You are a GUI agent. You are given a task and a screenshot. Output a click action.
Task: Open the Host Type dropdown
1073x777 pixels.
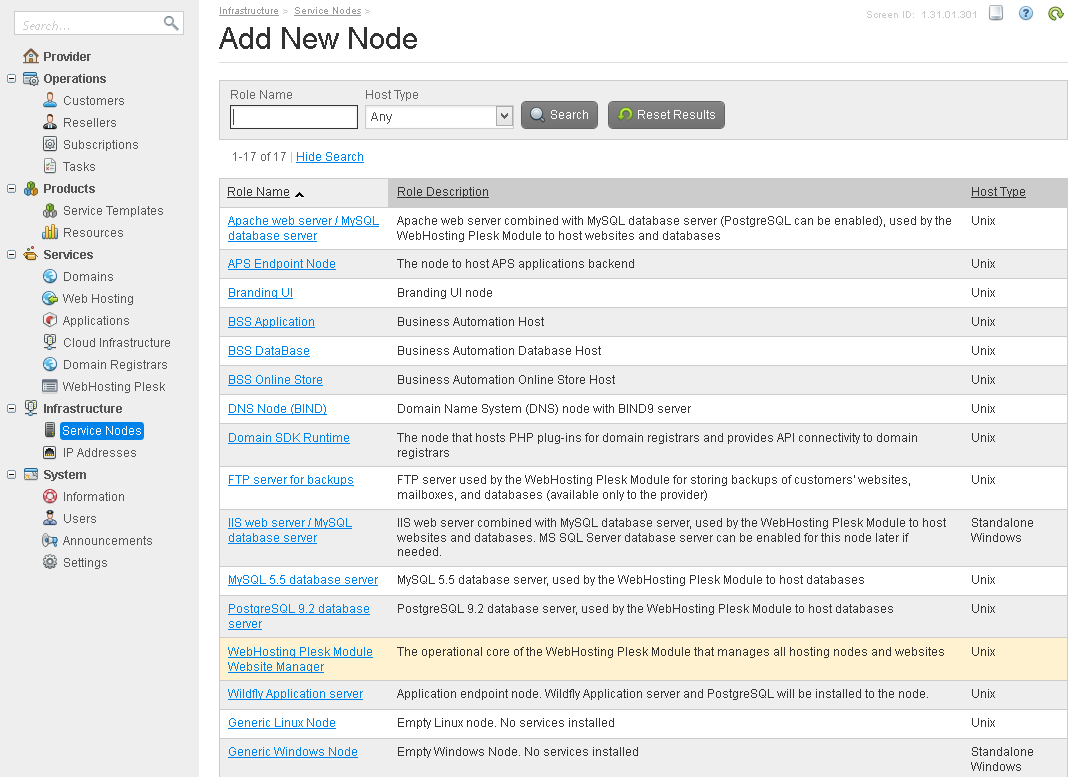tap(439, 116)
